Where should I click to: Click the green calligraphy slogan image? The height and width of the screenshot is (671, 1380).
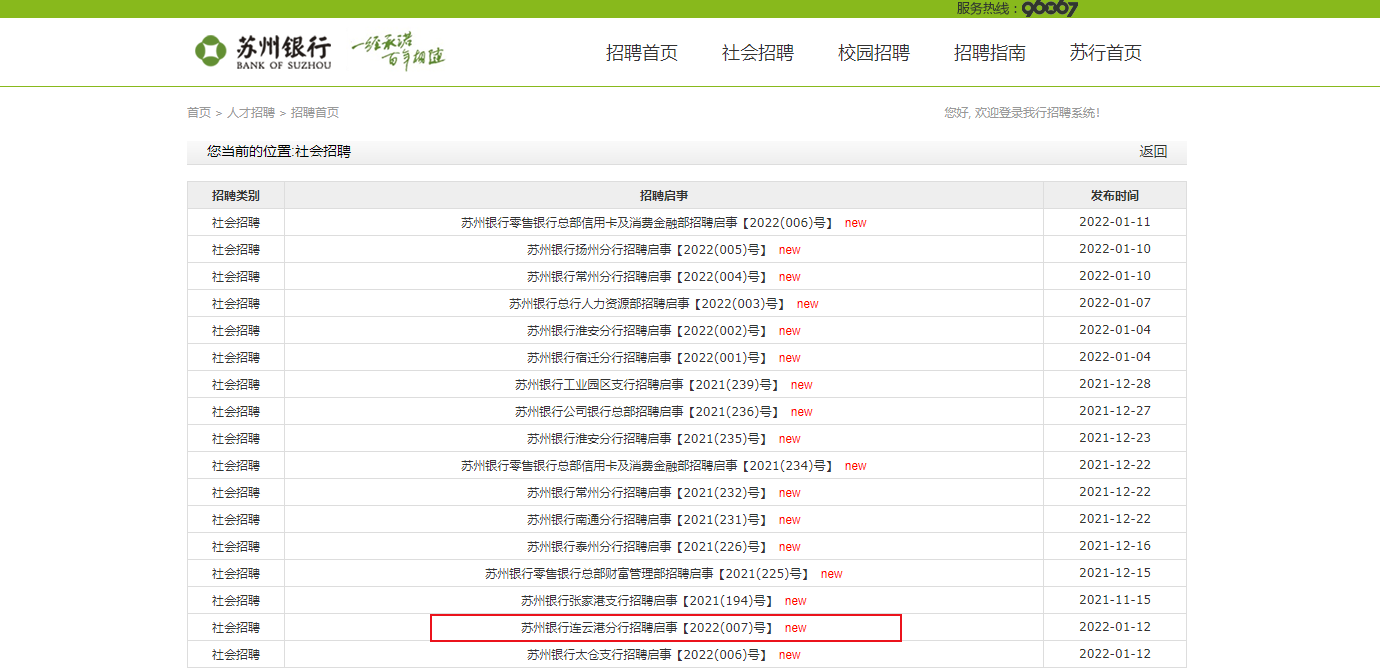pos(399,50)
